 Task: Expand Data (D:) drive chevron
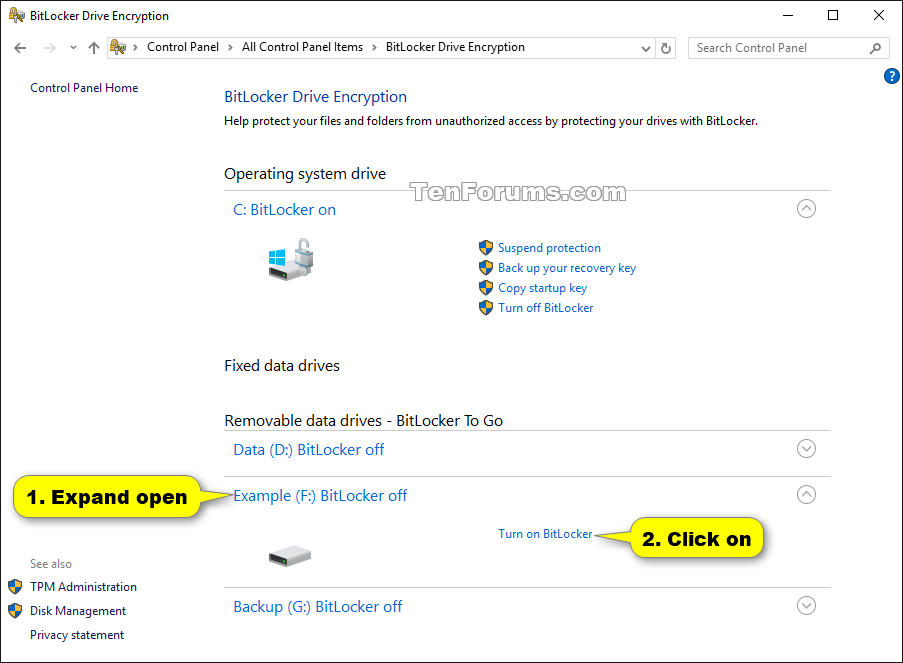(806, 448)
